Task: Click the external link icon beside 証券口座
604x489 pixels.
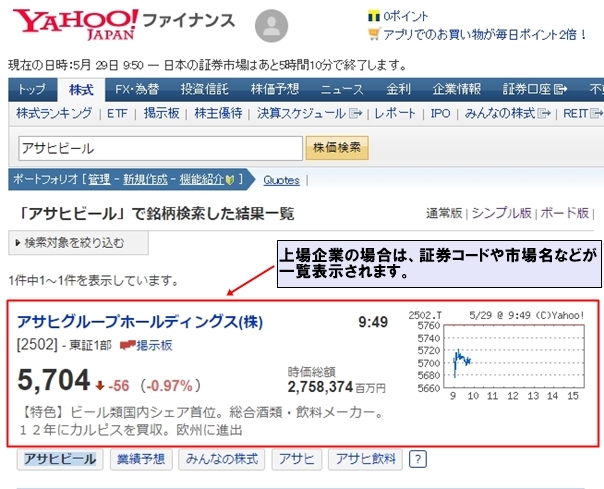Action: coord(560,89)
